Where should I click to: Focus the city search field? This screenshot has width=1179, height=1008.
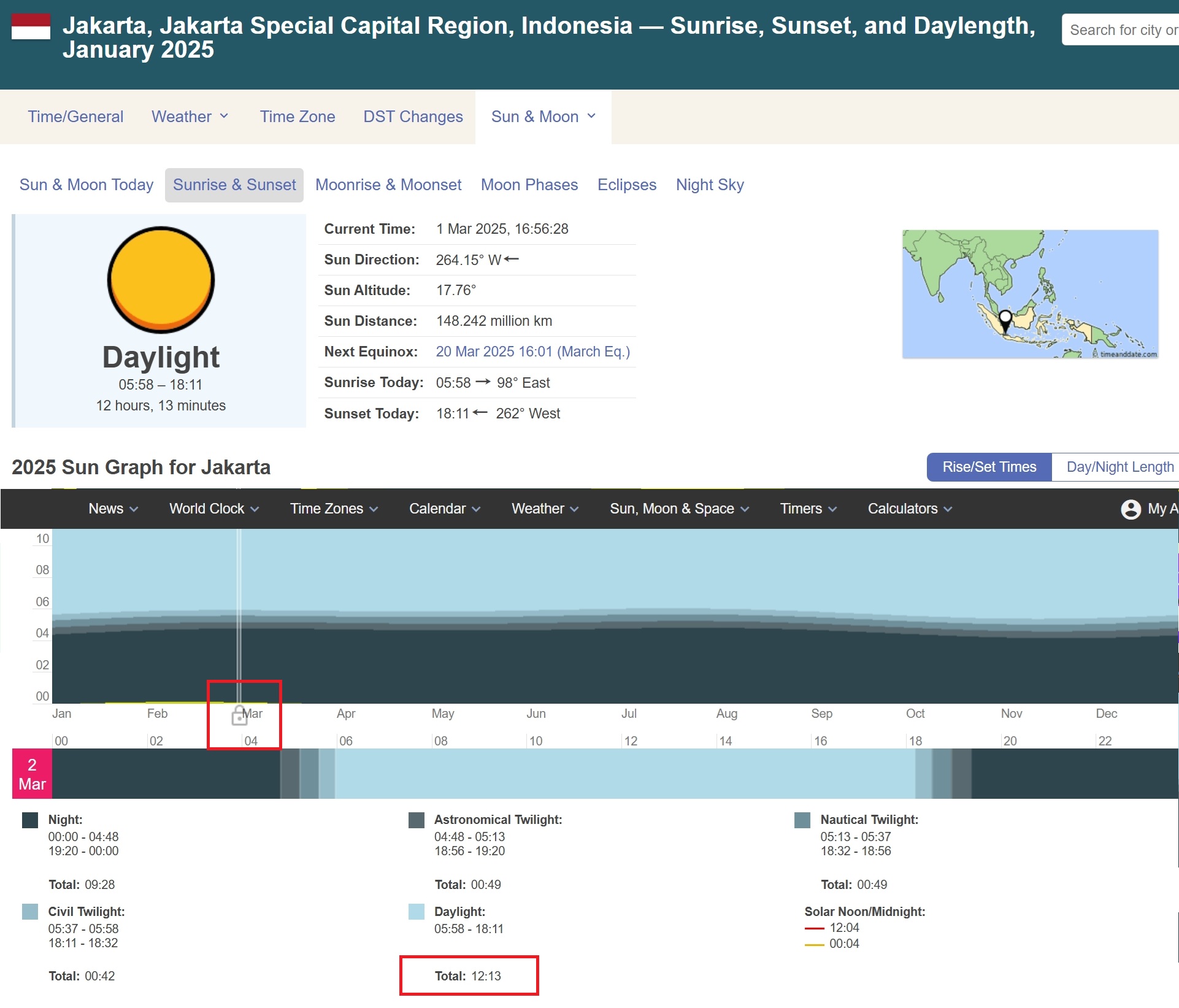point(1120,29)
